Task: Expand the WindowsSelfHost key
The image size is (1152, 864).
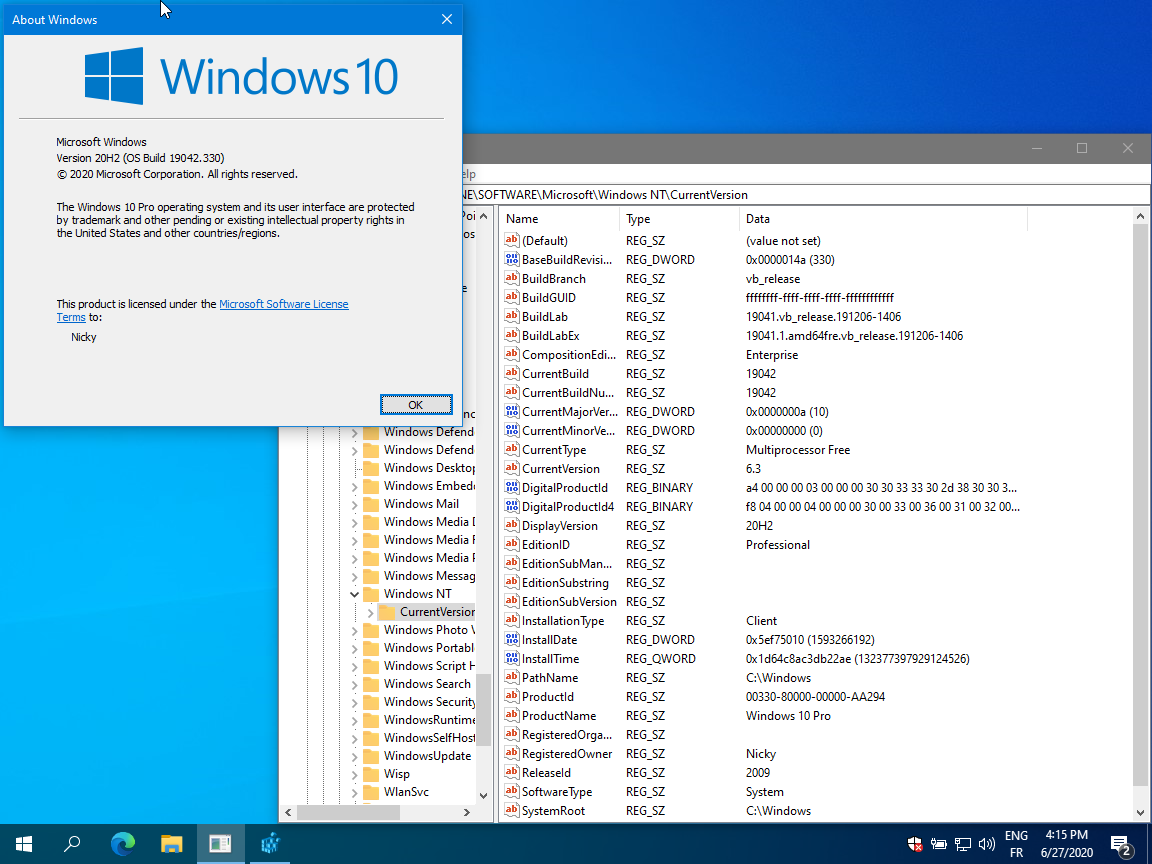Action: pos(355,738)
